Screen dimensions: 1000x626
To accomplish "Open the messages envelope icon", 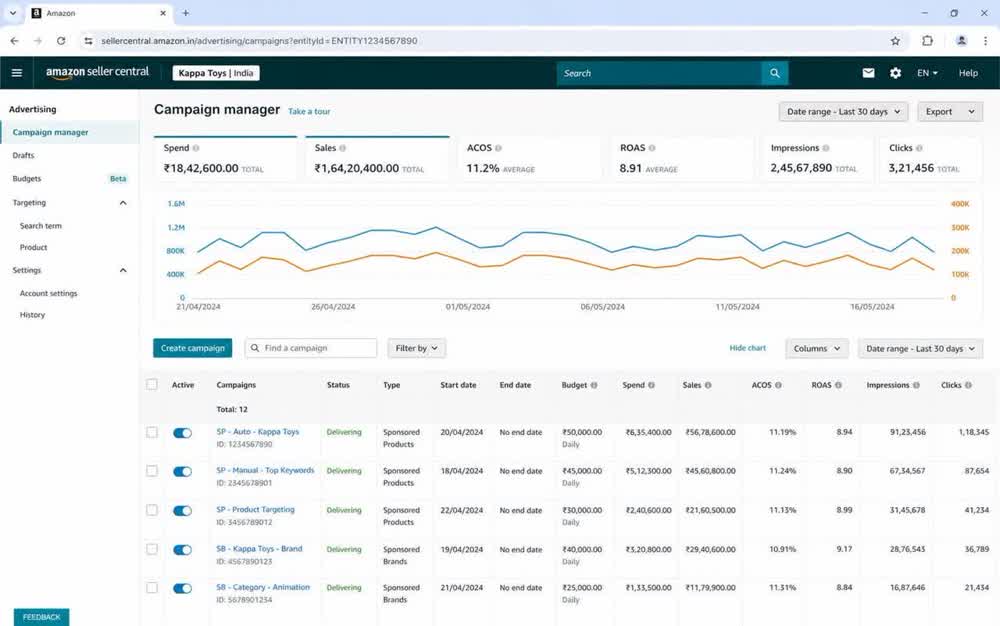I will coord(868,73).
